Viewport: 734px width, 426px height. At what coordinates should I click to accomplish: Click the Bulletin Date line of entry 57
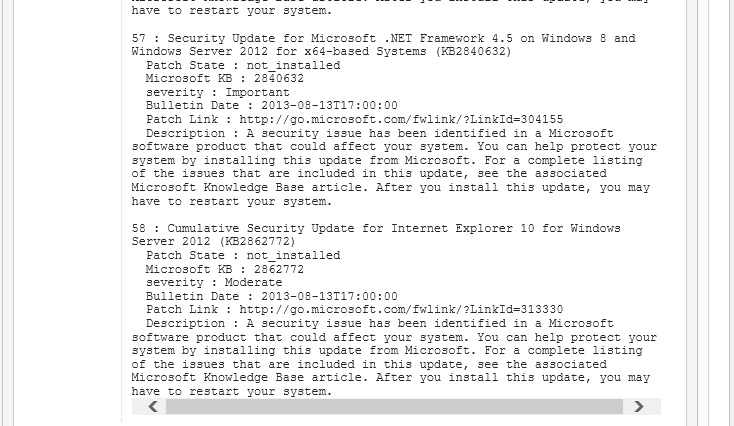click(x=271, y=105)
